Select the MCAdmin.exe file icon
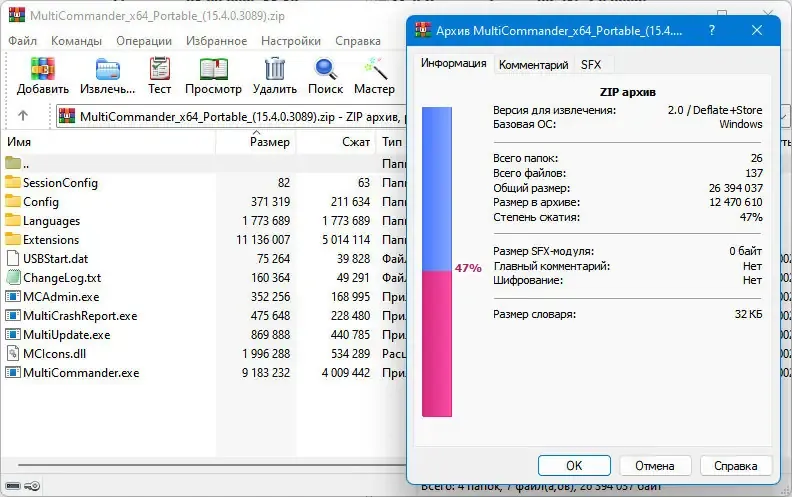792x497 pixels. click(x=13, y=296)
